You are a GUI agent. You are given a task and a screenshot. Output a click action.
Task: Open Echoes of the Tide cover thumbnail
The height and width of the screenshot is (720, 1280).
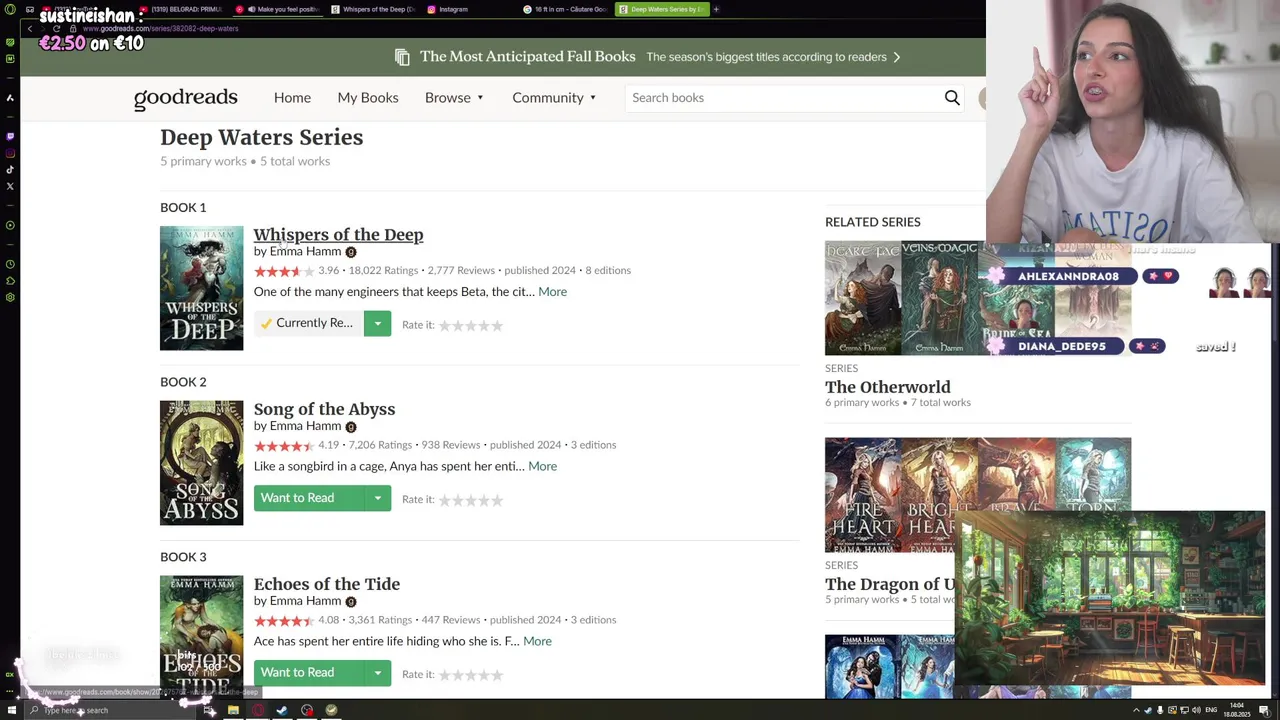(201, 636)
